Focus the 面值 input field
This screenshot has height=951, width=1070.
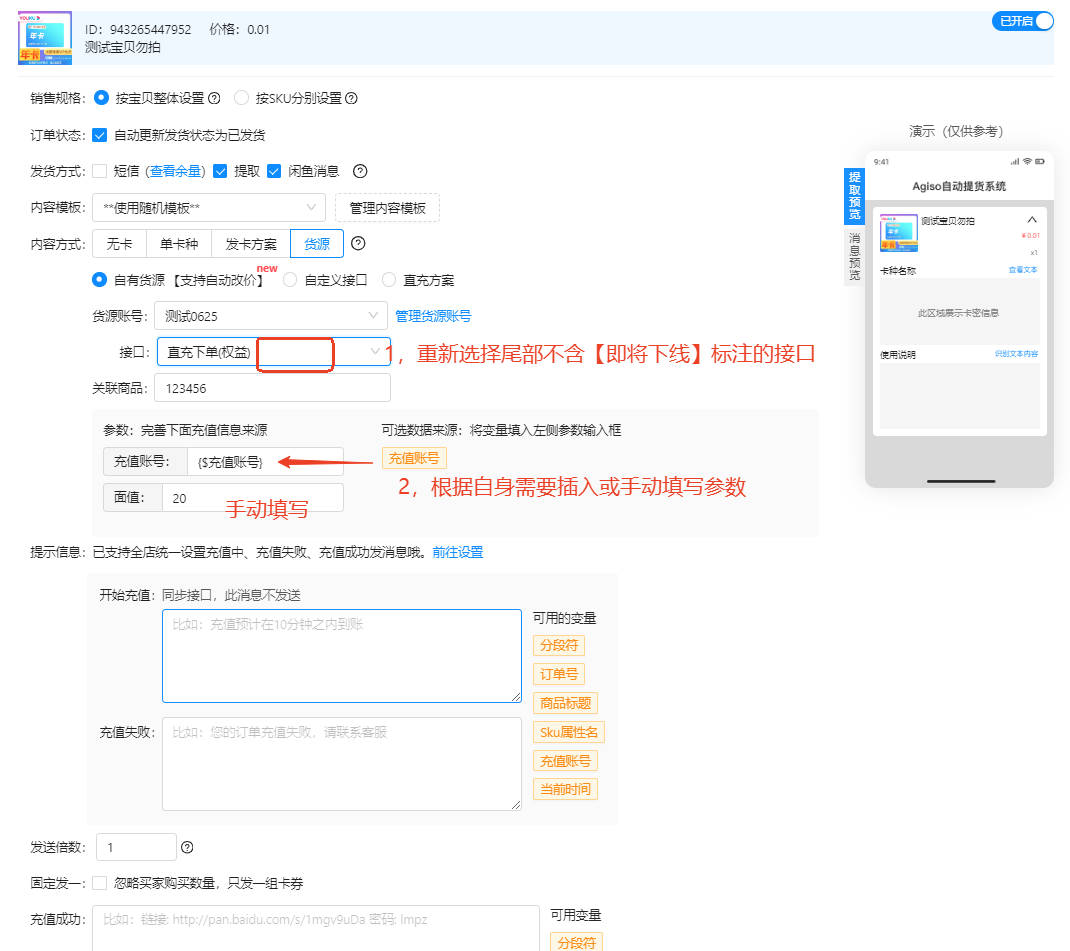click(253, 498)
